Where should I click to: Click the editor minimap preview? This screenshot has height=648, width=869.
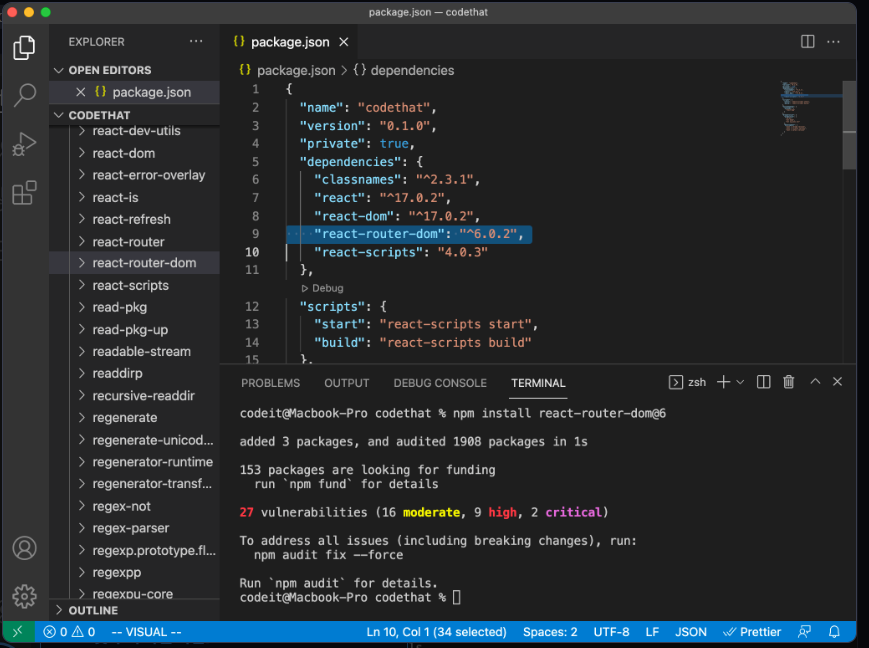[809, 108]
